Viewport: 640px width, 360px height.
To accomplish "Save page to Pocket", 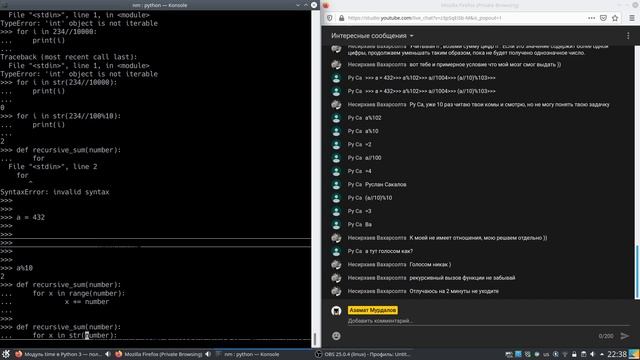I will [603, 18].
